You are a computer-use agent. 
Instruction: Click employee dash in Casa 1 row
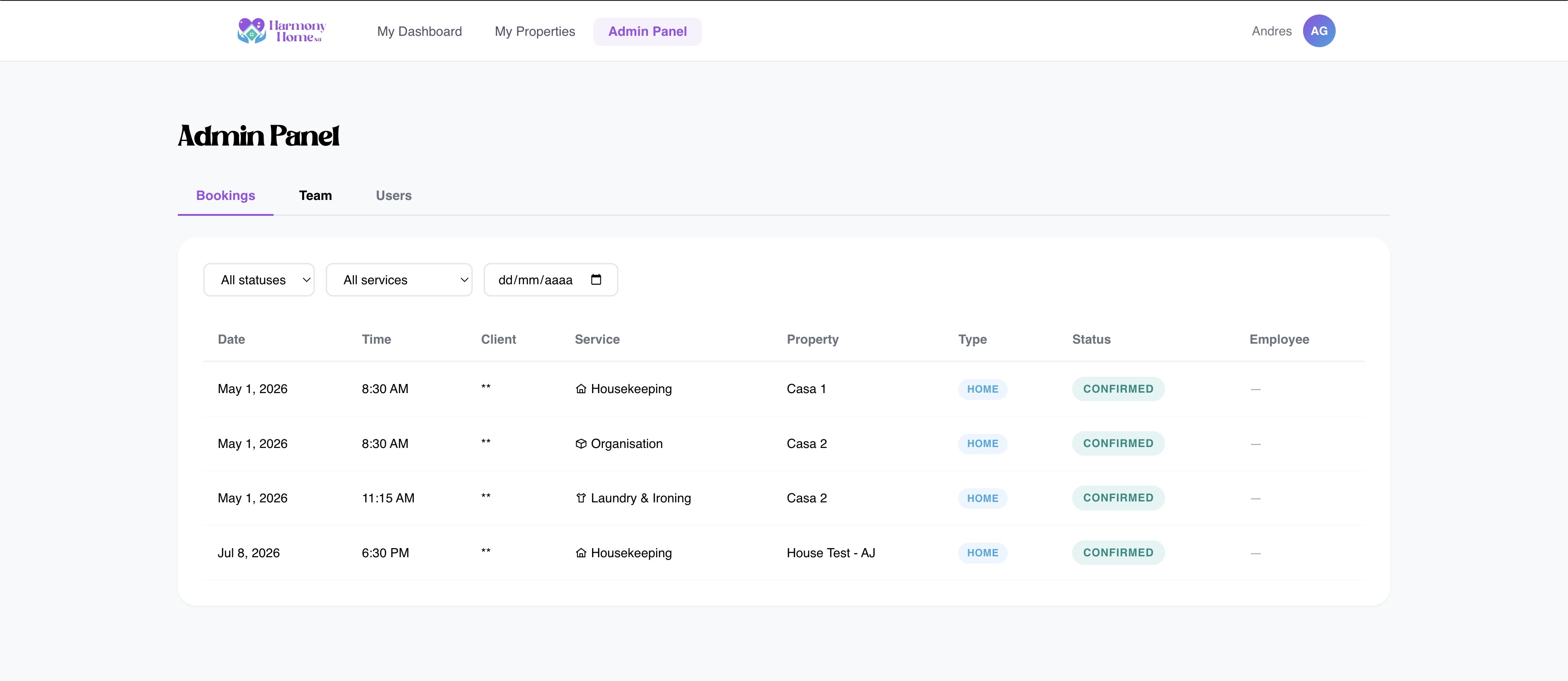[1255, 389]
